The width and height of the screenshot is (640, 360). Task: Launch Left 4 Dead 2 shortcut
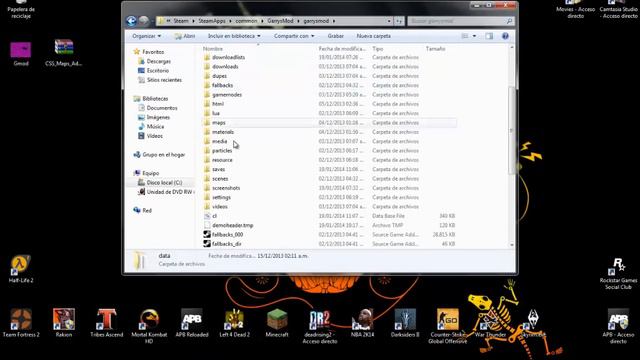[x=234, y=323]
